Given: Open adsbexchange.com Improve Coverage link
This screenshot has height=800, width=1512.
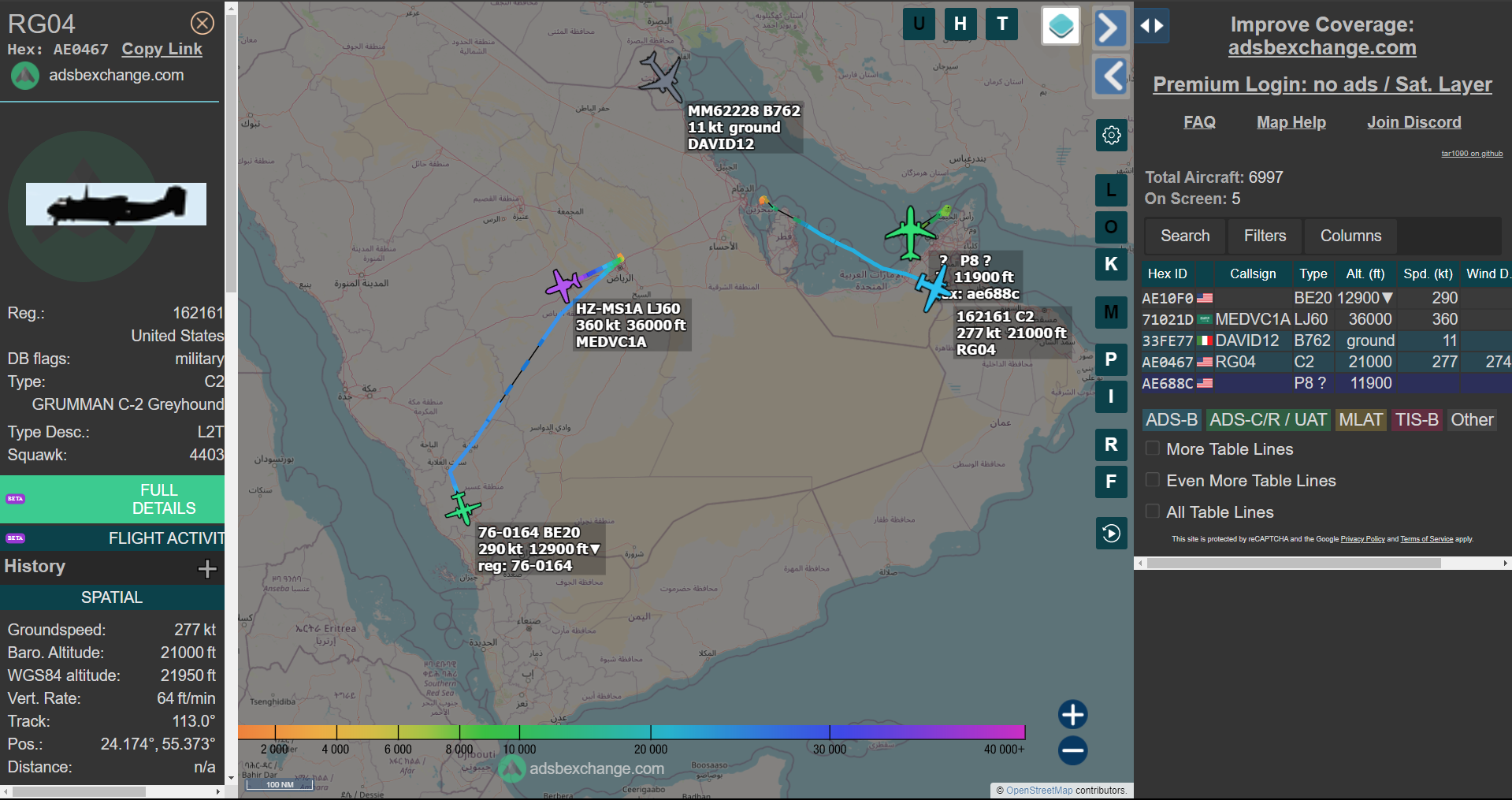Looking at the screenshot, I should (x=1322, y=48).
